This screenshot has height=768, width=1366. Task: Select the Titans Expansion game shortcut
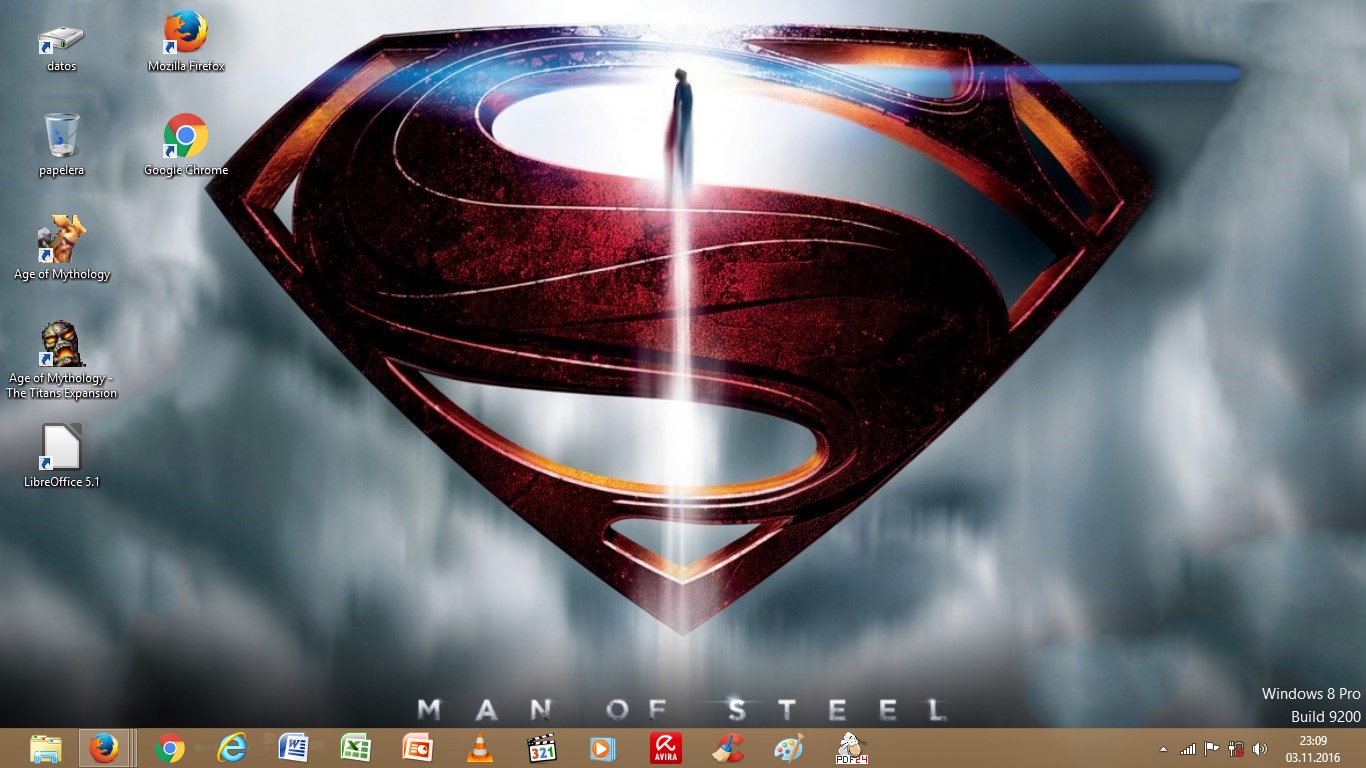(62, 345)
